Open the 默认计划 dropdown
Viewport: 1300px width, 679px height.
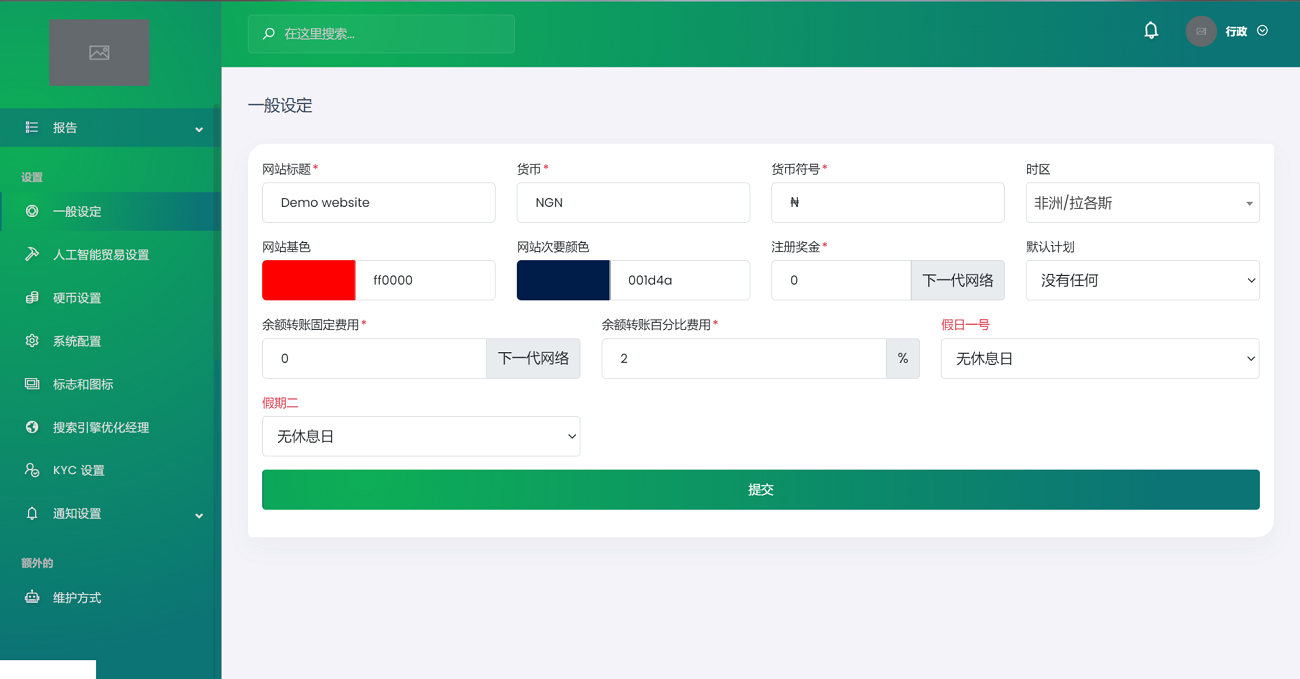click(1142, 281)
